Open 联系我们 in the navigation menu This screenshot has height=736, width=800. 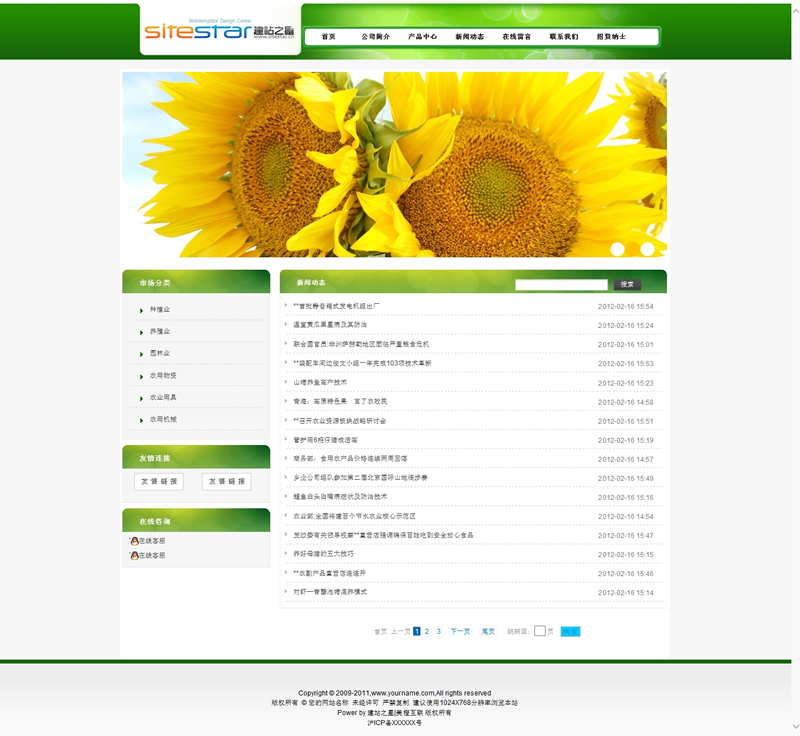[x=563, y=37]
